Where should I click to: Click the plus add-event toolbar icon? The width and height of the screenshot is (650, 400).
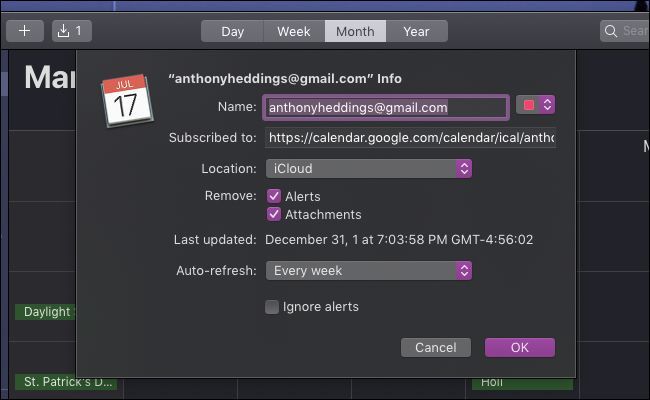point(24,31)
